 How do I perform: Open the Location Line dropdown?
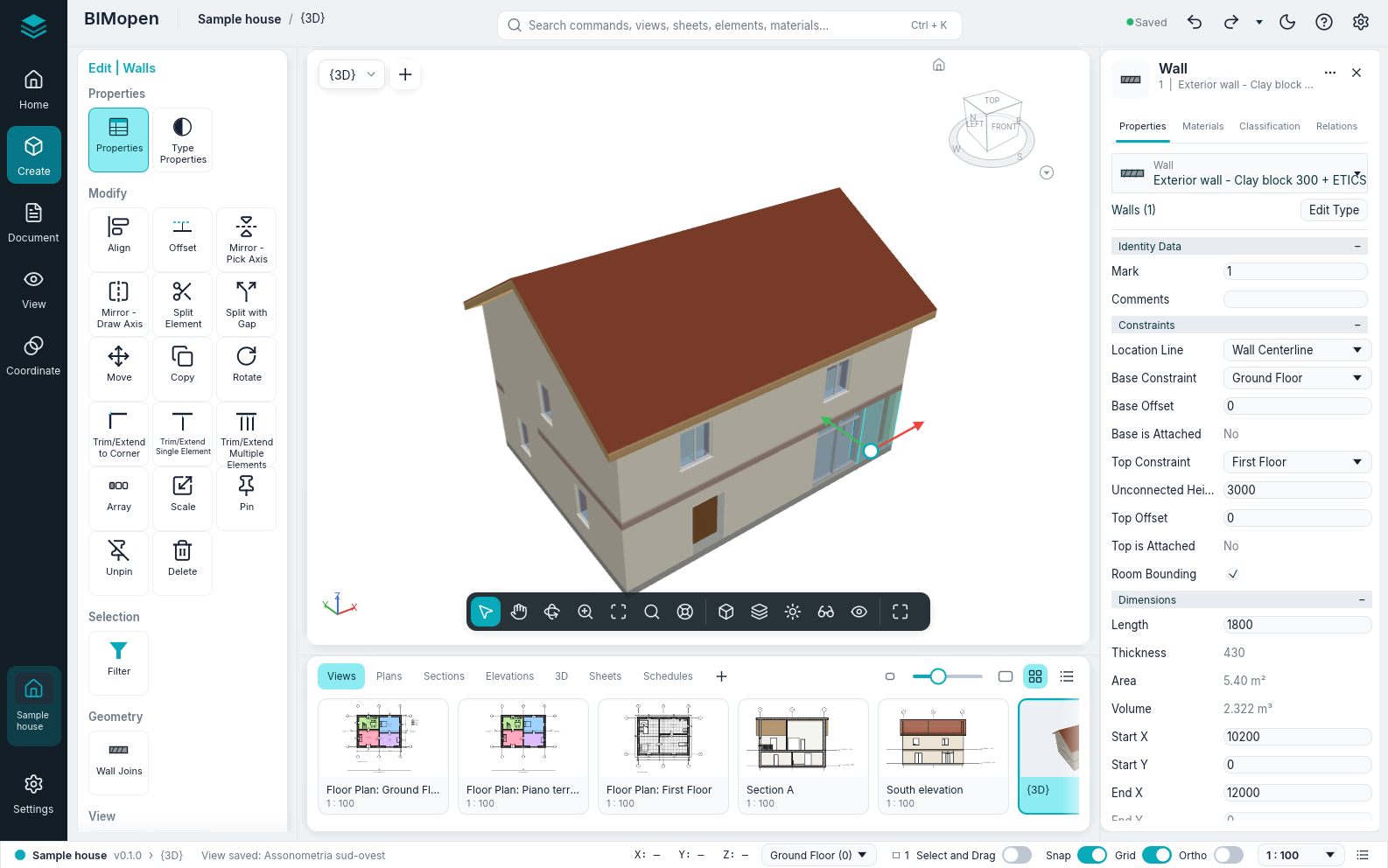point(1297,350)
